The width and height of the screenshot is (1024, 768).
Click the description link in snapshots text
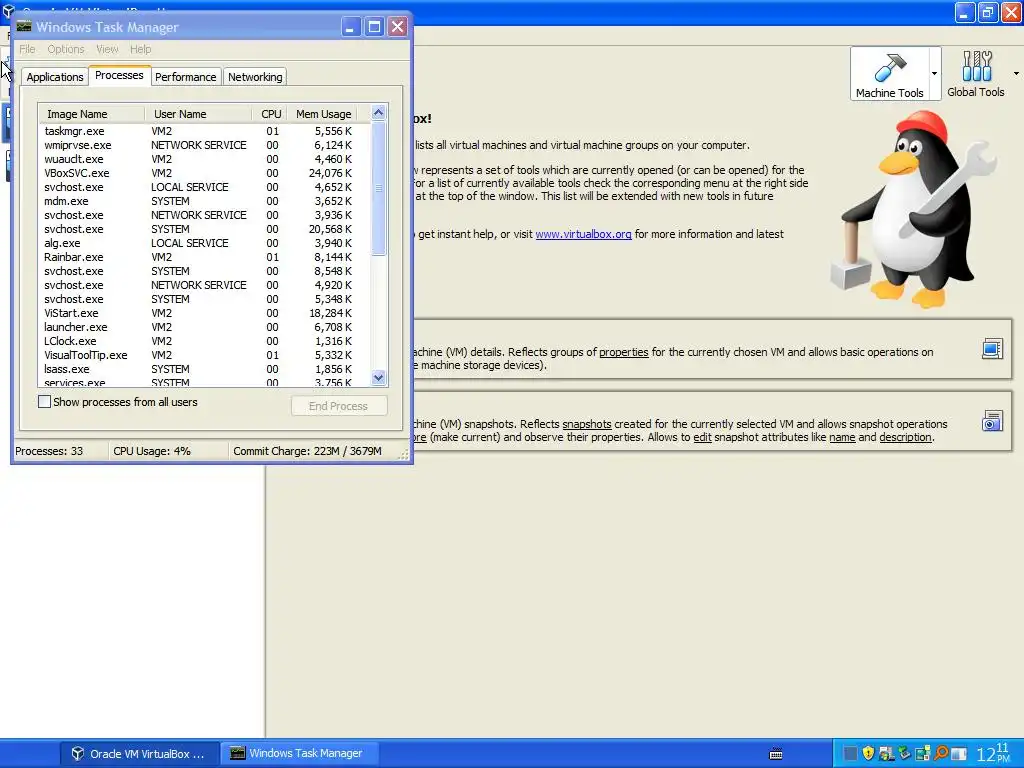[x=905, y=437]
